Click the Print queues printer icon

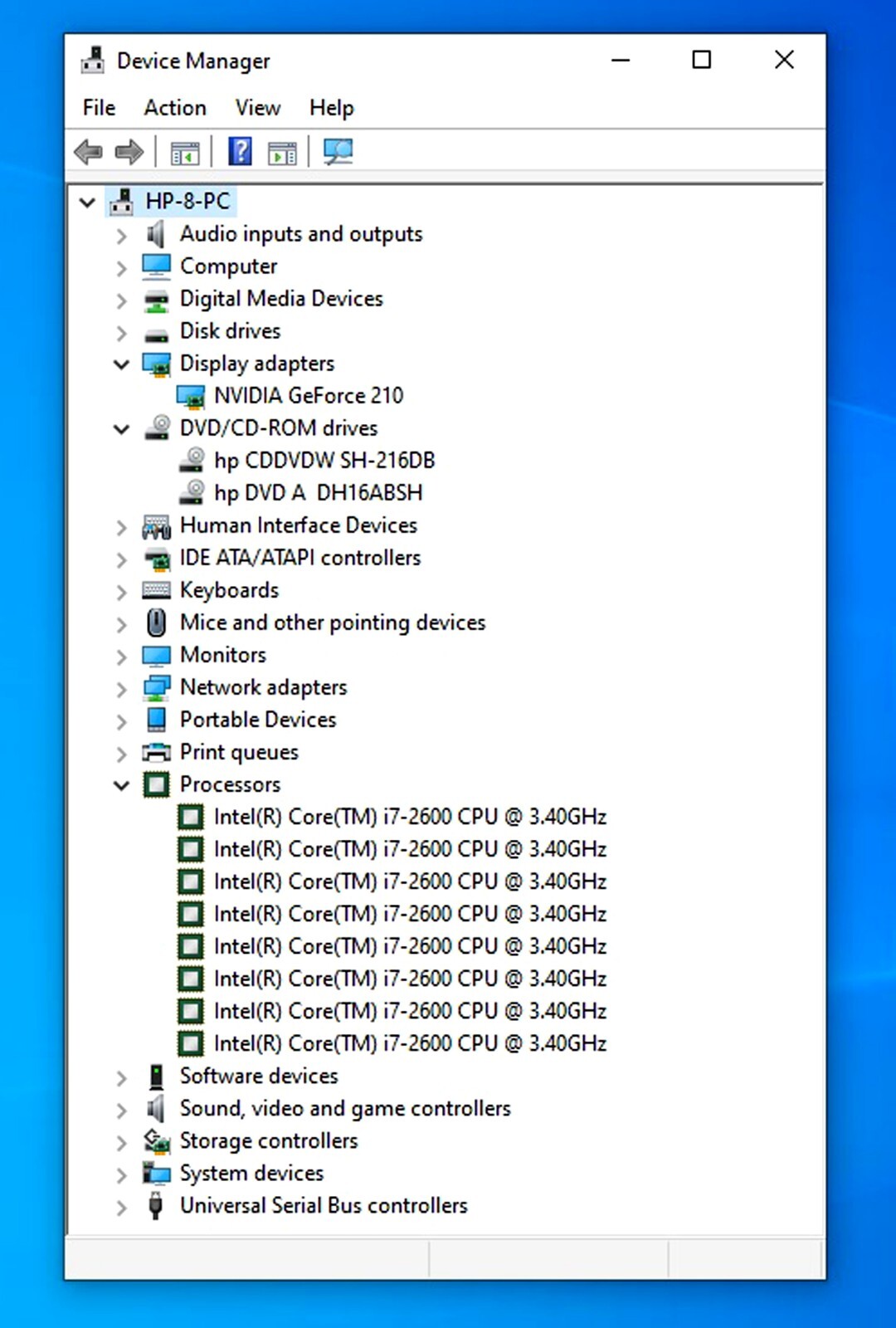[156, 753]
